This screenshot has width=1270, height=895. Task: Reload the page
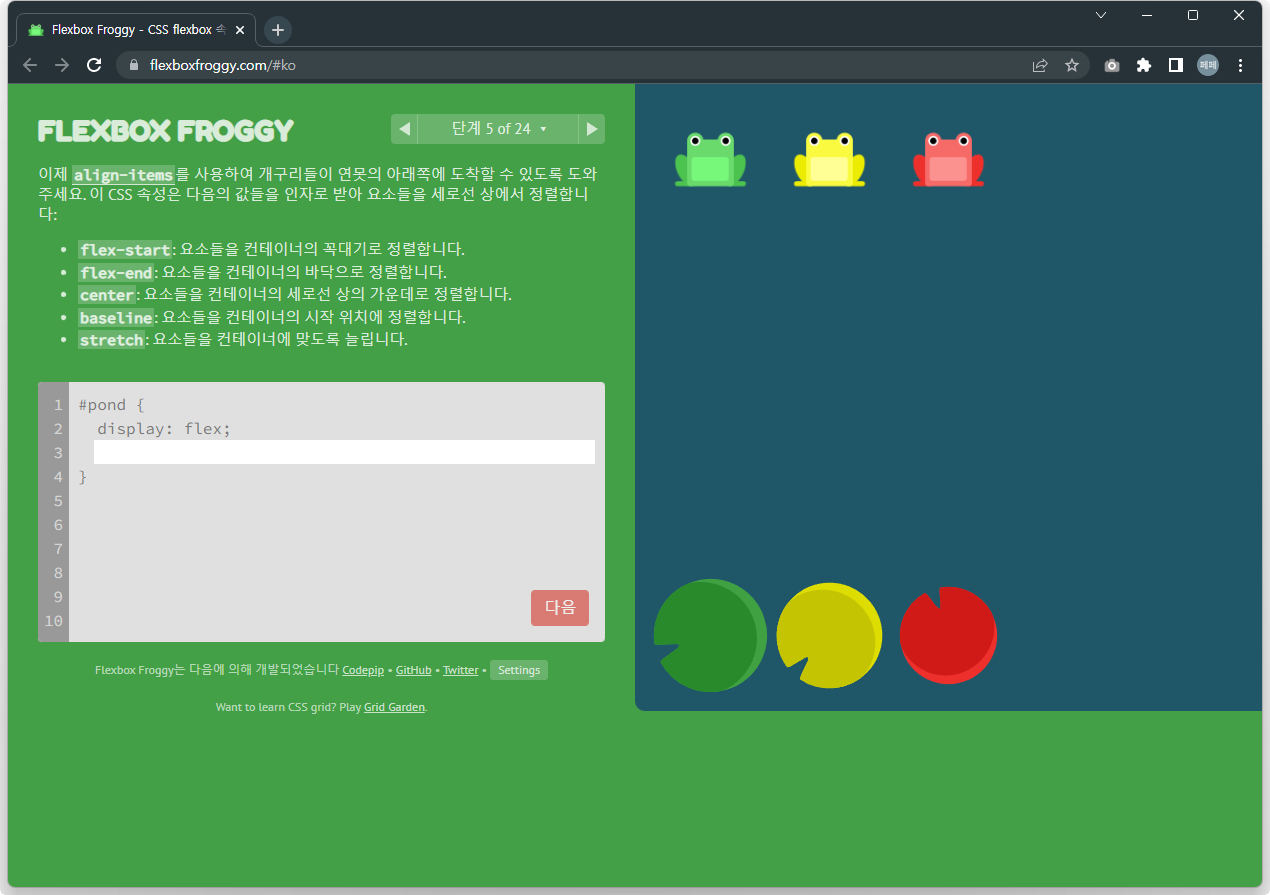pos(94,65)
